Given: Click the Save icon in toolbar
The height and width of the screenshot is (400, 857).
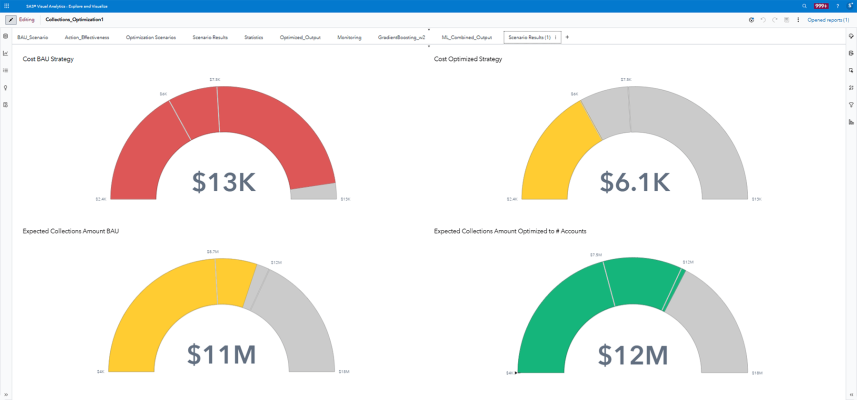Looking at the screenshot, I should click(x=786, y=20).
